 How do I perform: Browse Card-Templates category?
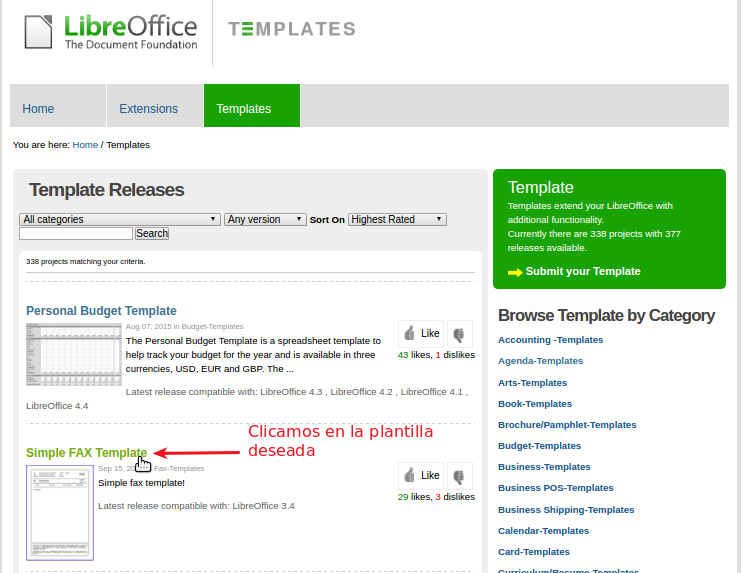pyautogui.click(x=534, y=552)
